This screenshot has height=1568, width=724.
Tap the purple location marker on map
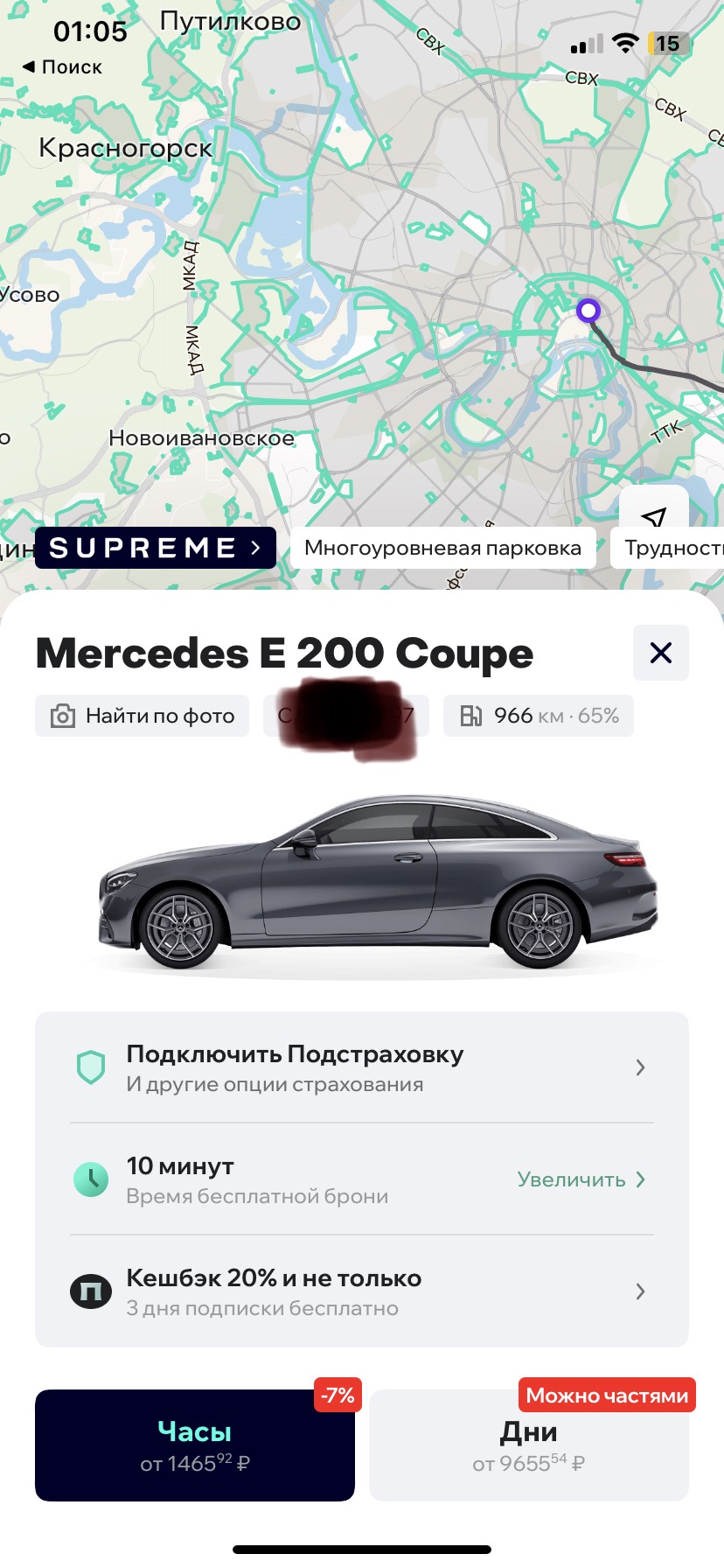click(x=588, y=311)
